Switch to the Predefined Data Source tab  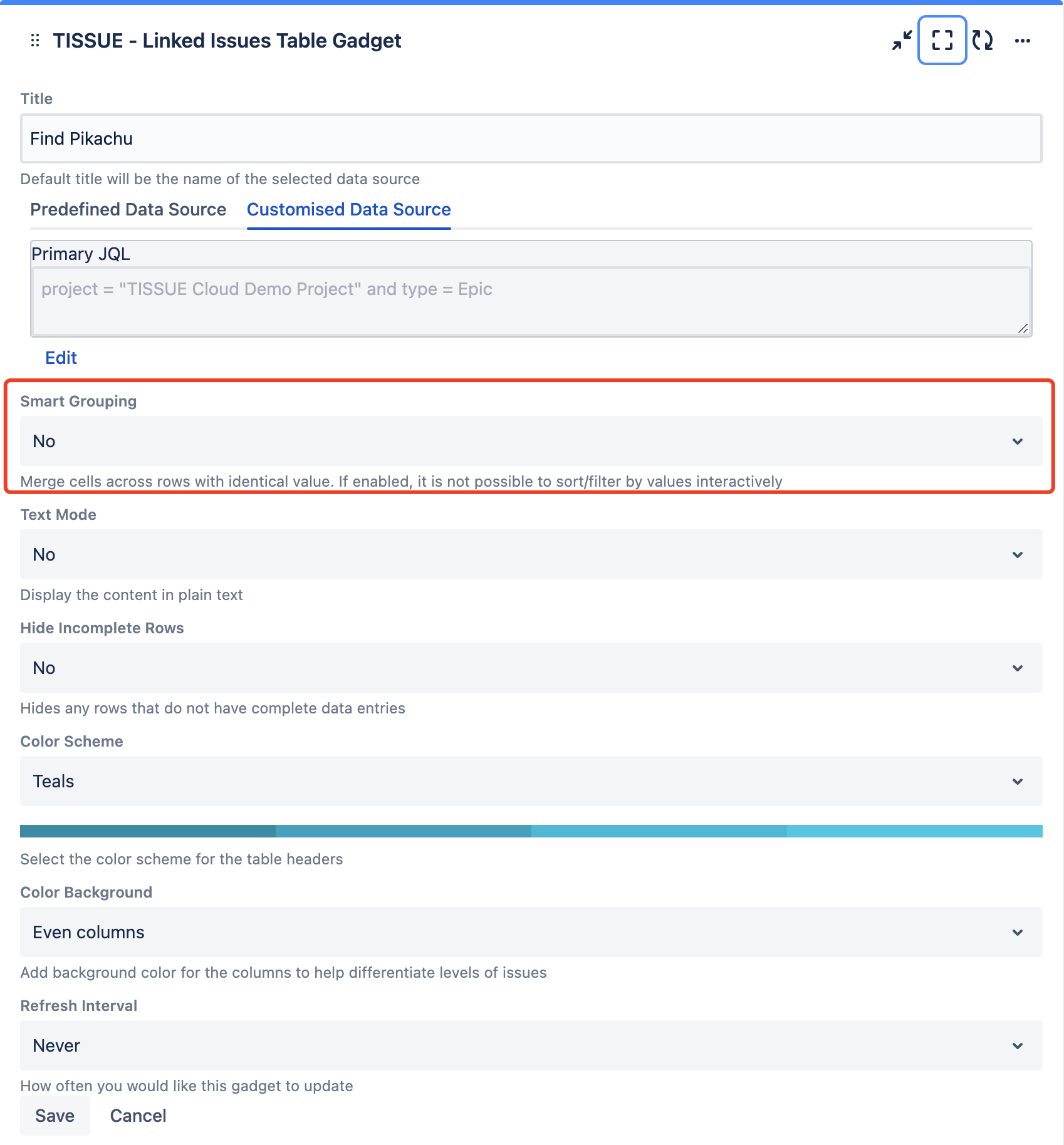point(128,209)
